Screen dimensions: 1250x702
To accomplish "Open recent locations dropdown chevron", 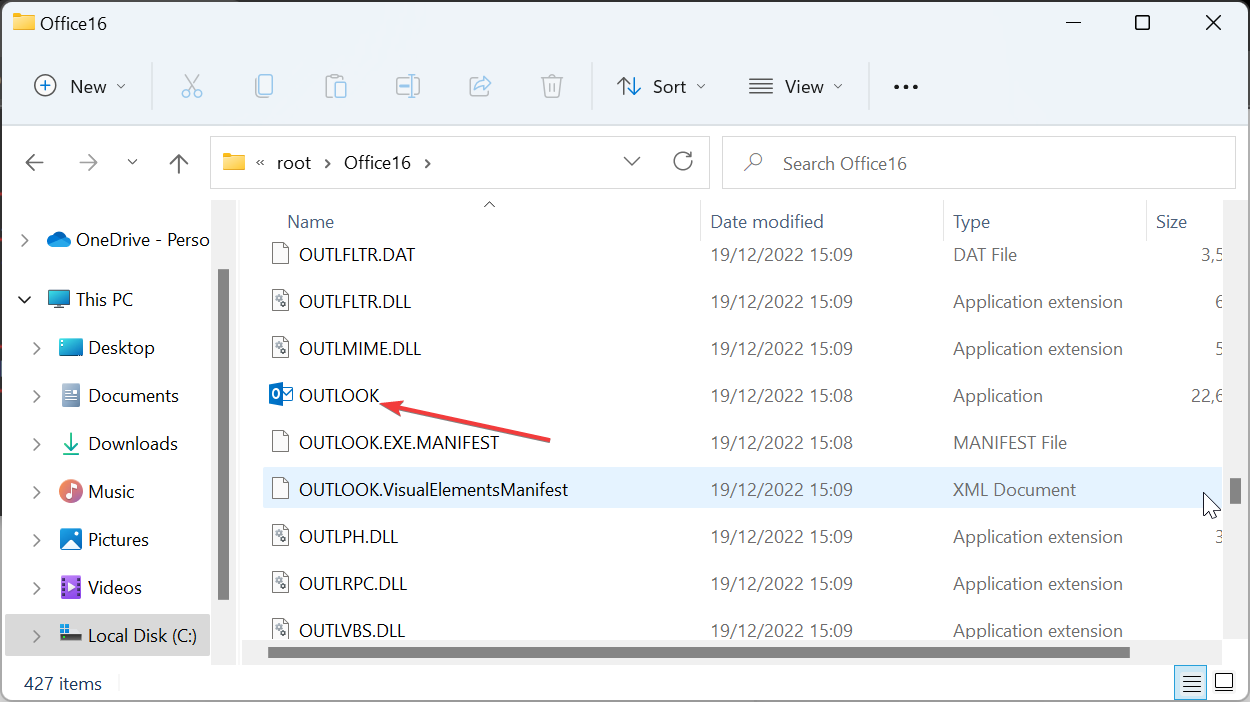I will (x=133, y=163).
